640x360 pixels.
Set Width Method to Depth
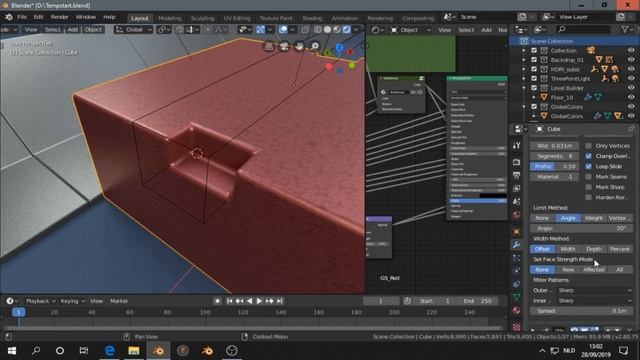(593, 249)
